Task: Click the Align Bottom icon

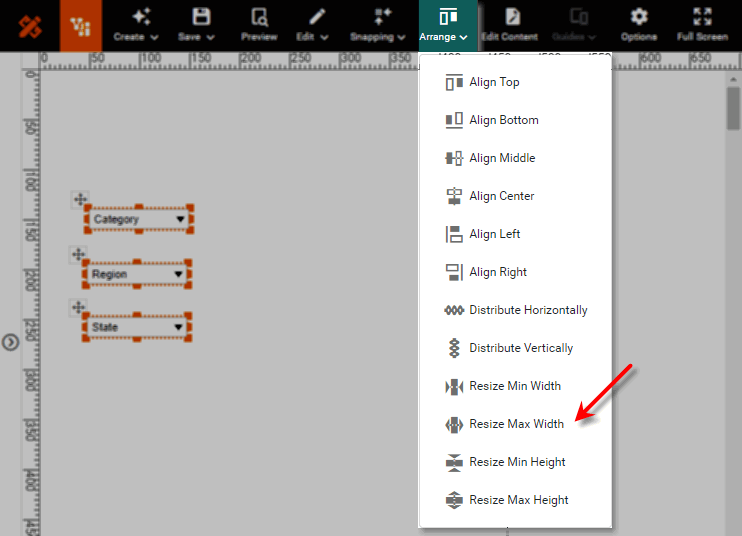Action: click(x=454, y=121)
